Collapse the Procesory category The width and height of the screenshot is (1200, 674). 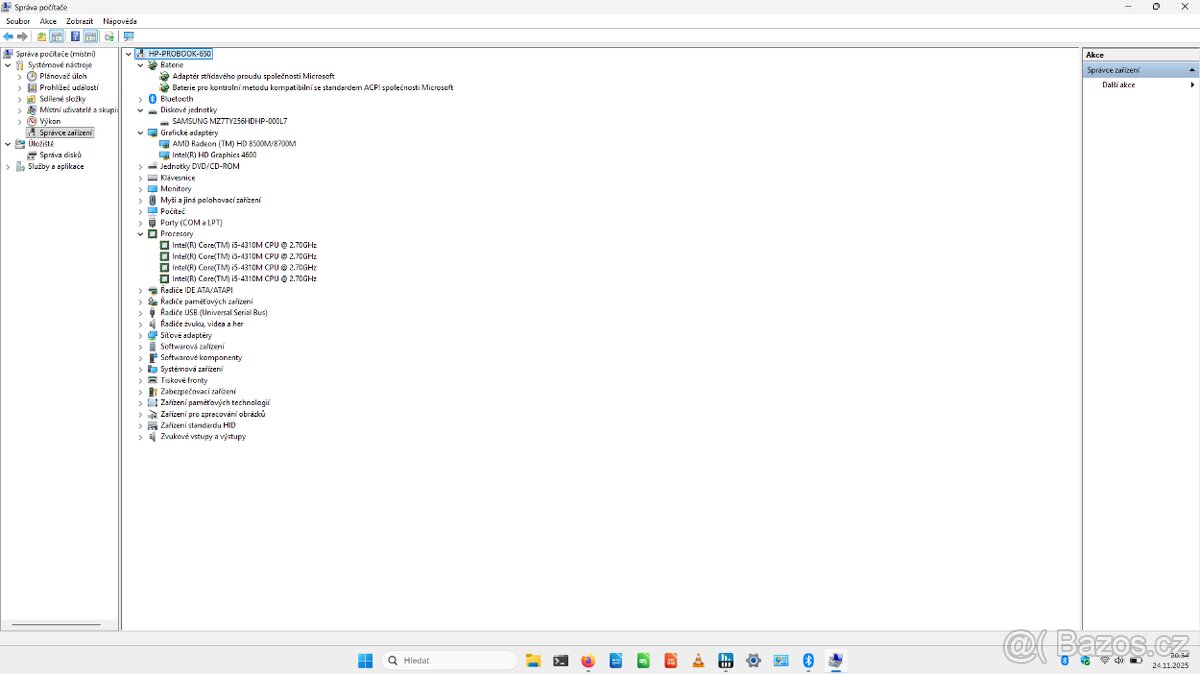tap(140, 233)
